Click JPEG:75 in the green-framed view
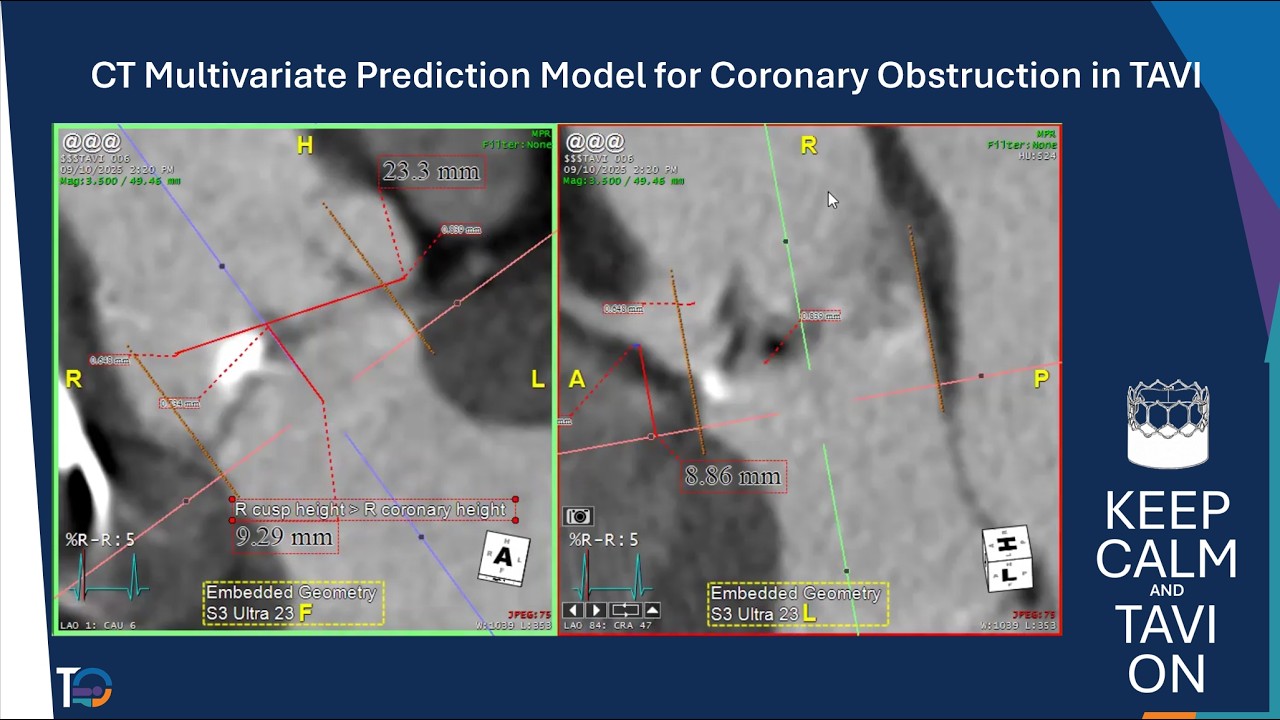 [x=529, y=615]
